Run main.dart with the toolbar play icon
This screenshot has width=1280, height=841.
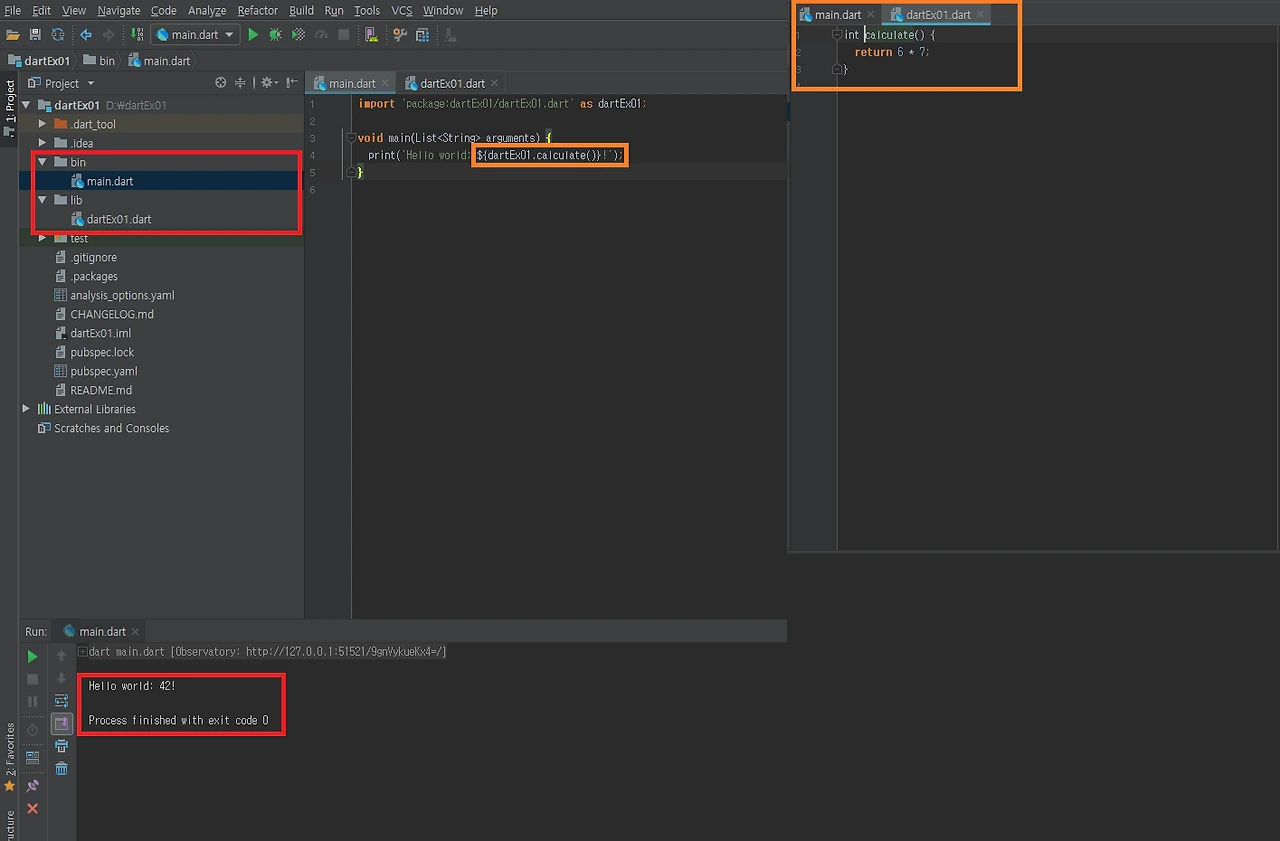point(253,35)
